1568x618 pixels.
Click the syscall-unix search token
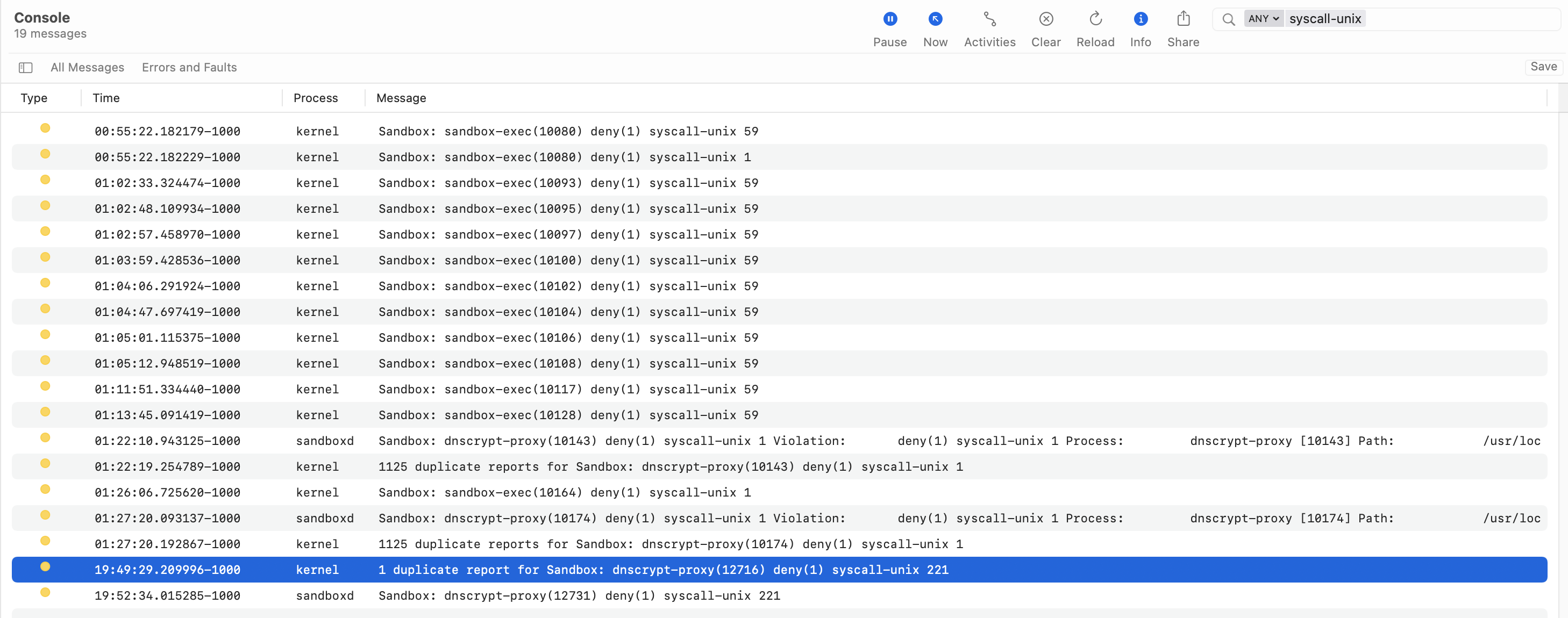tap(1324, 19)
